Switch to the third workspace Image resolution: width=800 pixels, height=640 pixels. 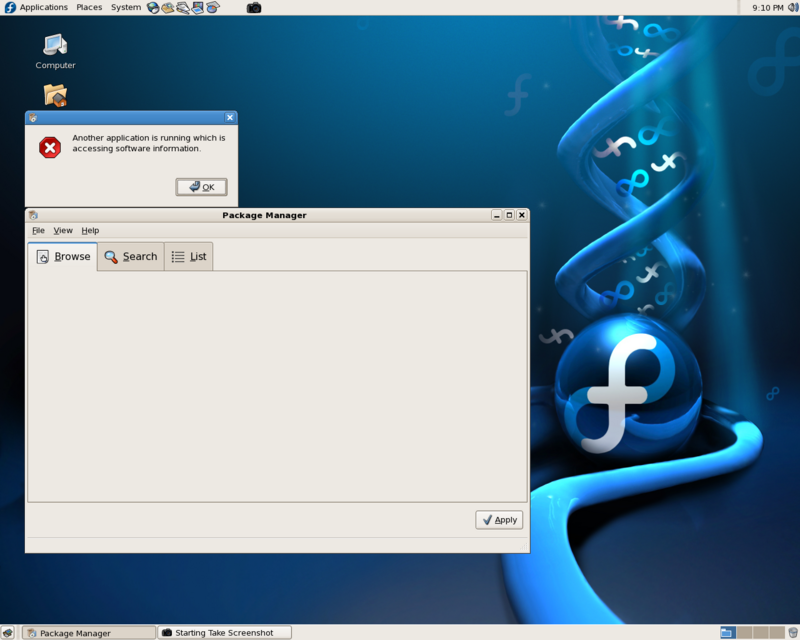point(760,633)
